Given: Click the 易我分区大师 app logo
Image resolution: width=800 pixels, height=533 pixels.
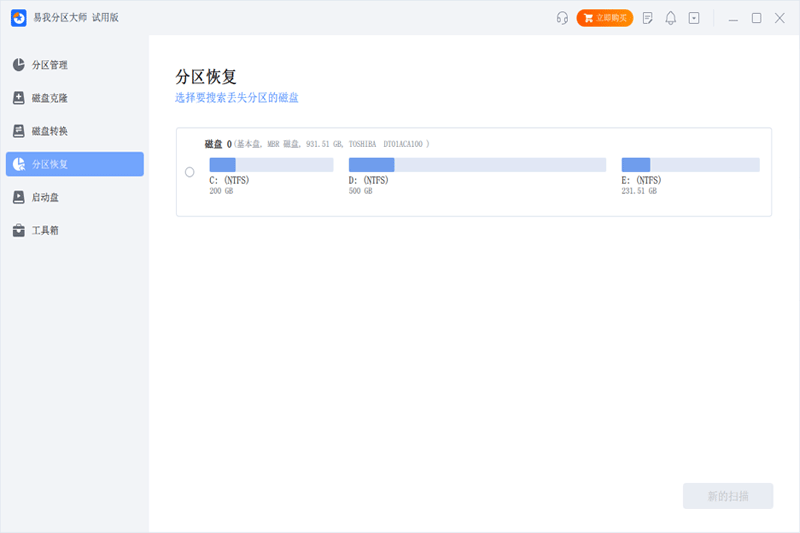Looking at the screenshot, I should (x=18, y=18).
